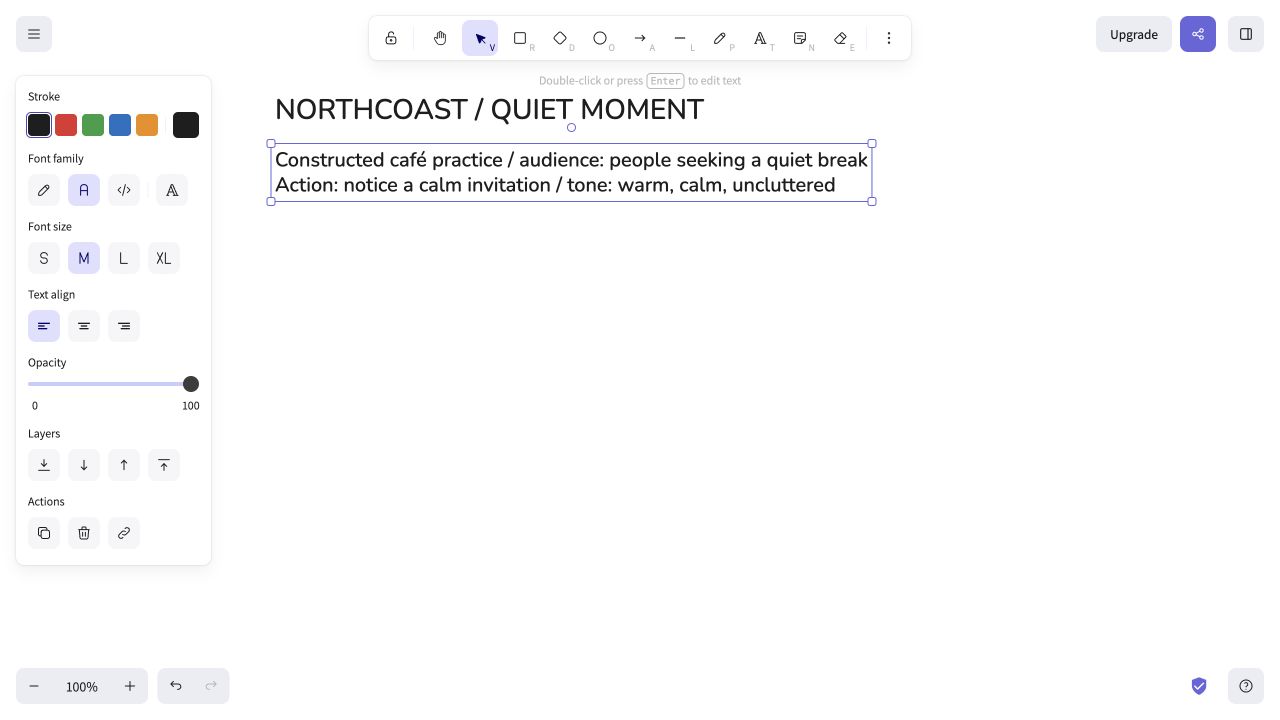1280x720 pixels.
Task: Open the hamburger main menu
Action: click(x=34, y=34)
